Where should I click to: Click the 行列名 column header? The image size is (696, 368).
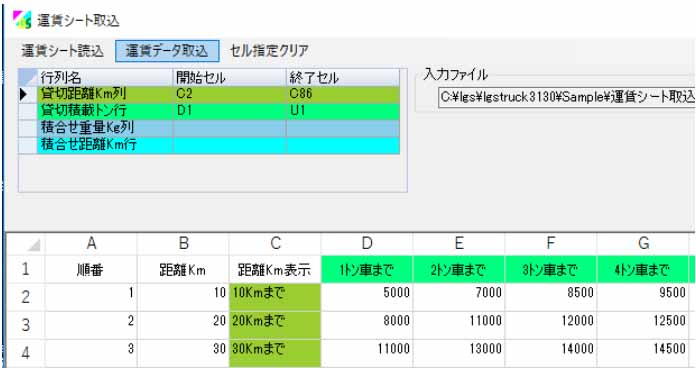point(105,78)
